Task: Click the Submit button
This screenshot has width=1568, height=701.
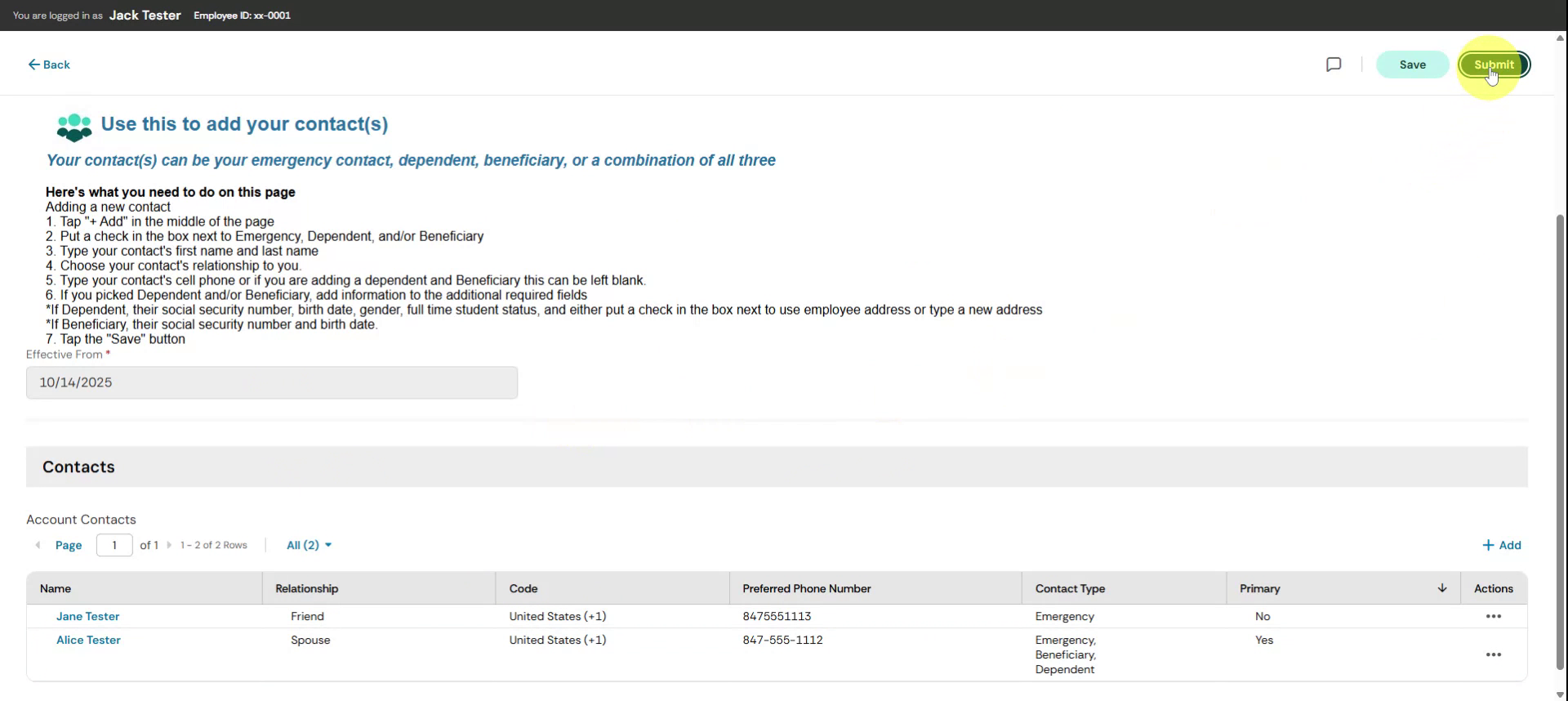Action: click(1494, 65)
